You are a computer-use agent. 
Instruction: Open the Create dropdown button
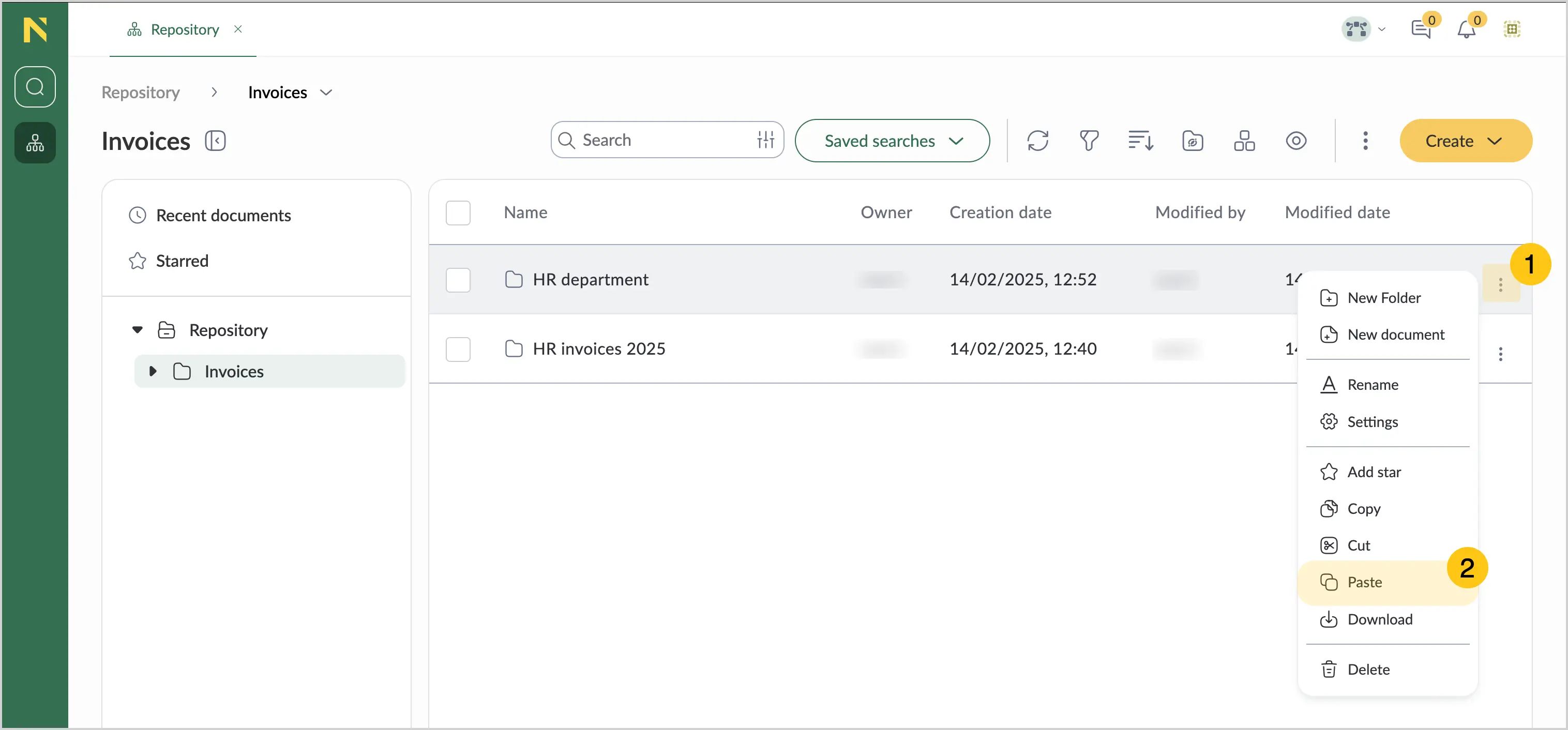tap(1466, 141)
